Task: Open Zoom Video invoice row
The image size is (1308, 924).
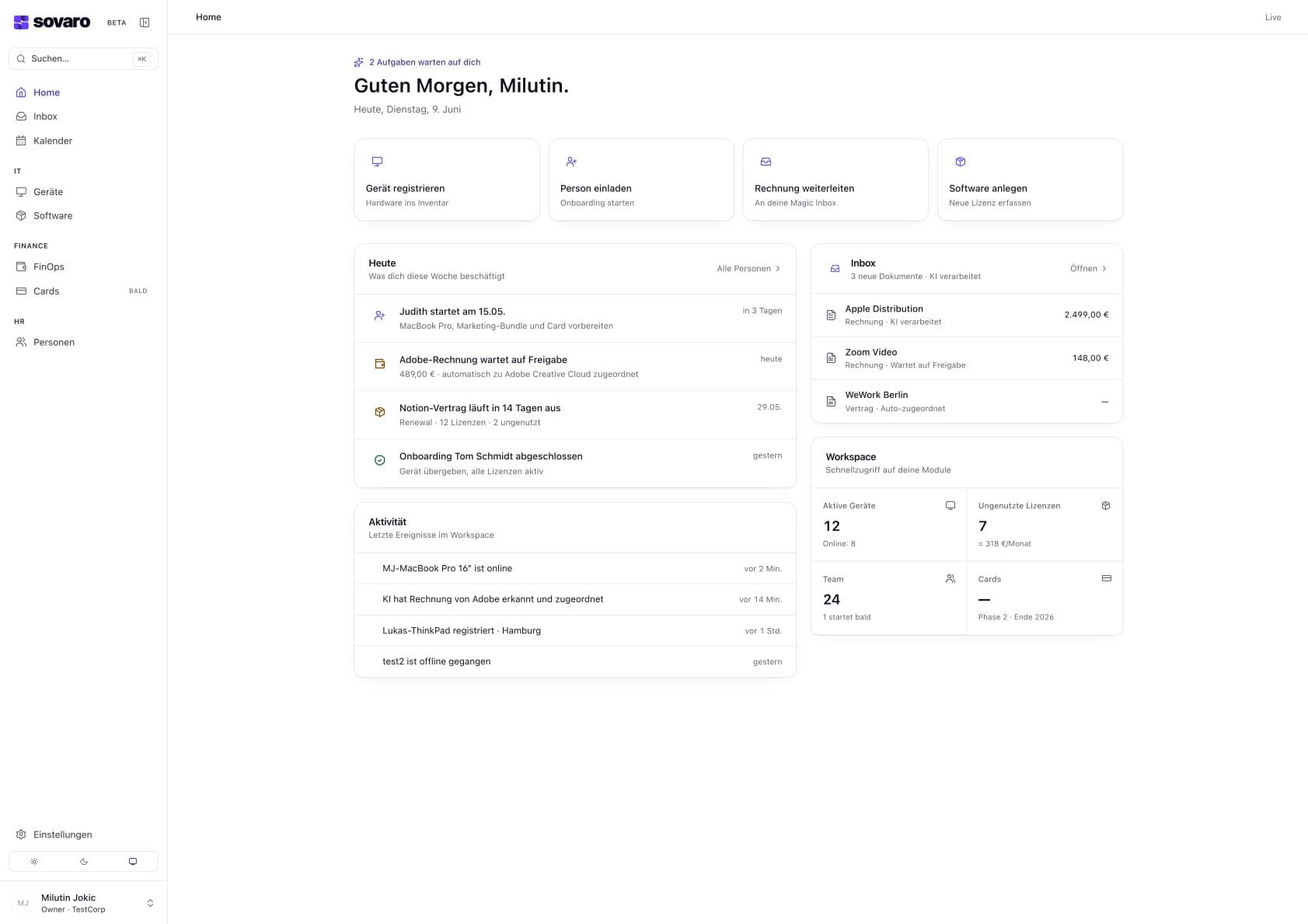Action: point(967,358)
